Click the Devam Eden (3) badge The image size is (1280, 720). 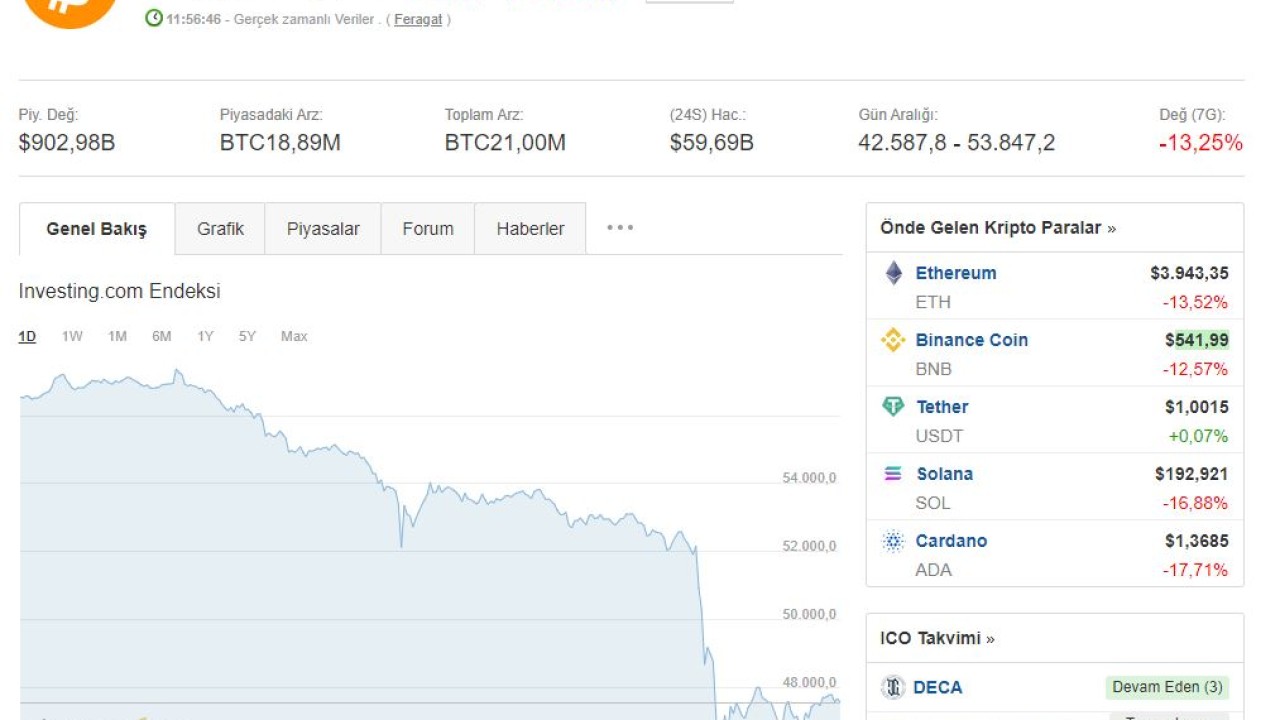coord(1167,687)
